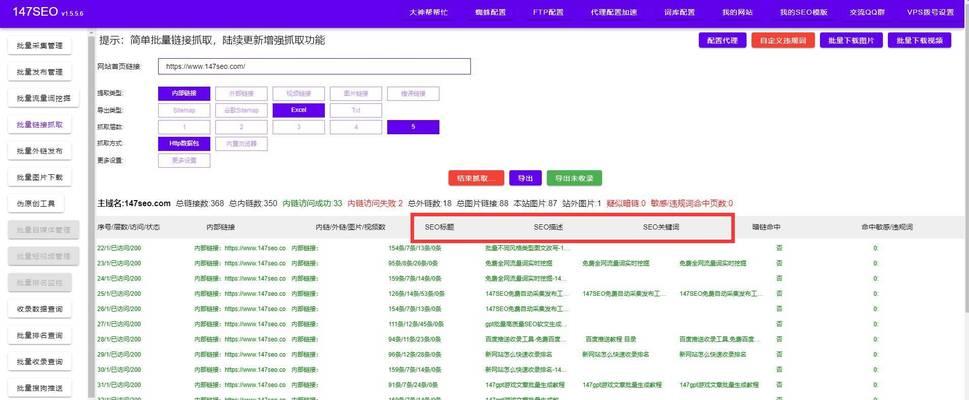Open 代理配置加速 settings
The width and height of the screenshot is (969, 400).
coord(614,12)
